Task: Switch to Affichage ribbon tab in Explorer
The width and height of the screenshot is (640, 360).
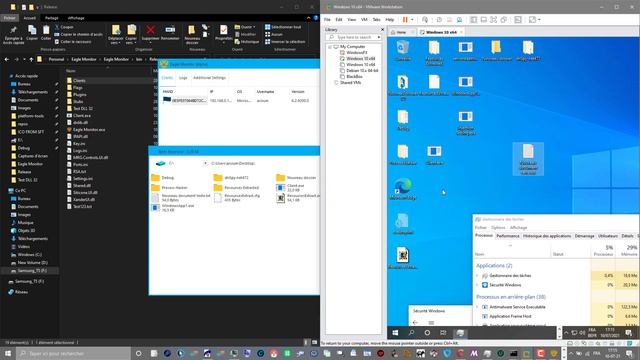Action: (76, 18)
